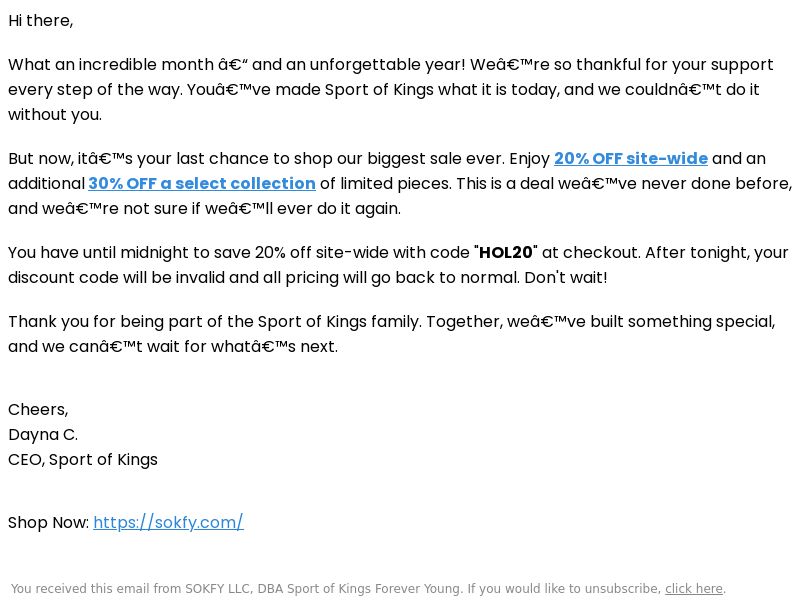
Task: Click the "Hi there," greeting line
Action: 41,21
